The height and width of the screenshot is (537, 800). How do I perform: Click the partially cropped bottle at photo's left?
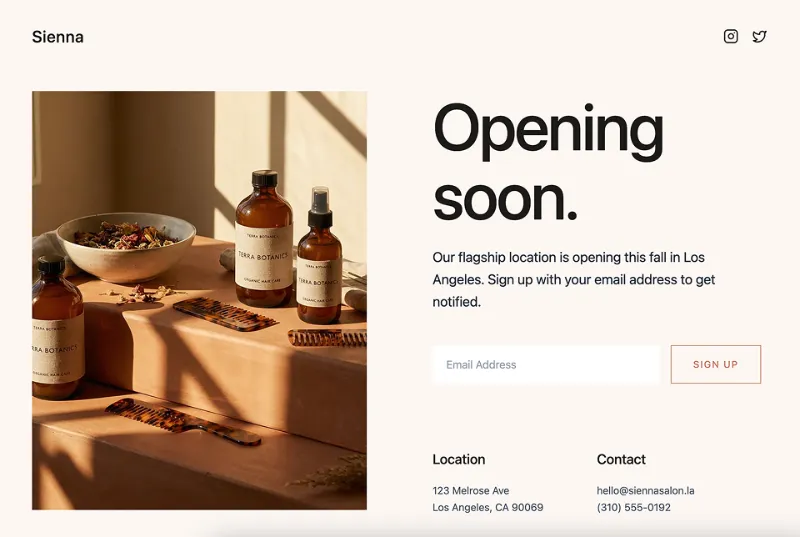(57, 329)
